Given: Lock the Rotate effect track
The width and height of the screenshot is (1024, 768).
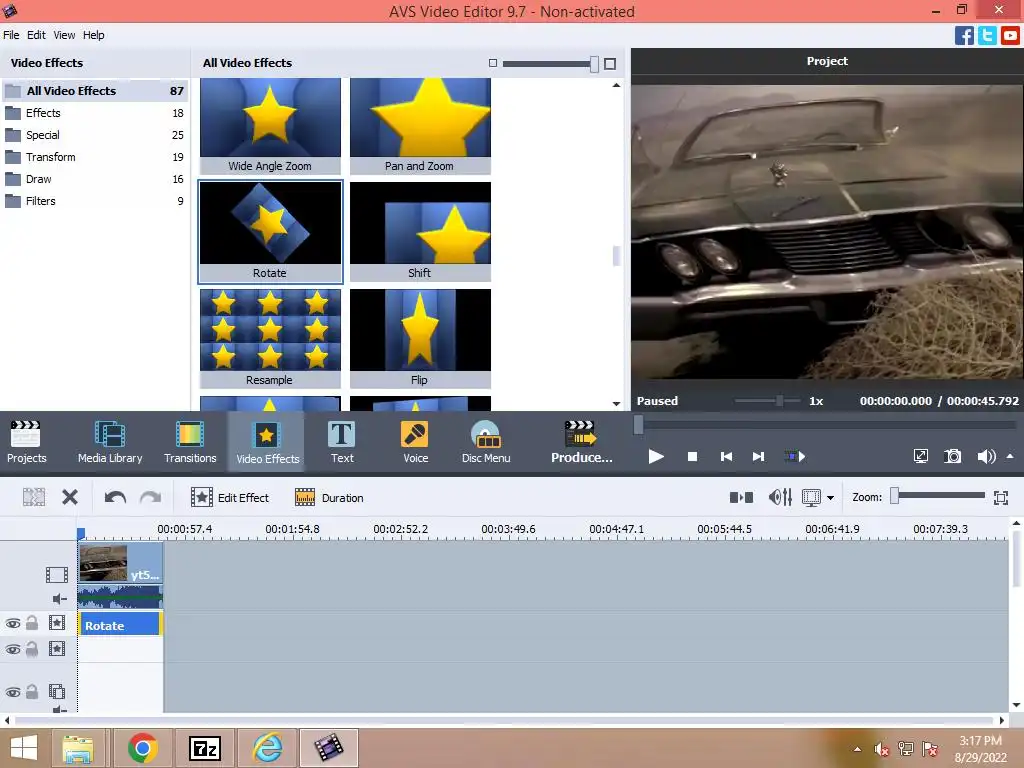Looking at the screenshot, I should coord(31,623).
